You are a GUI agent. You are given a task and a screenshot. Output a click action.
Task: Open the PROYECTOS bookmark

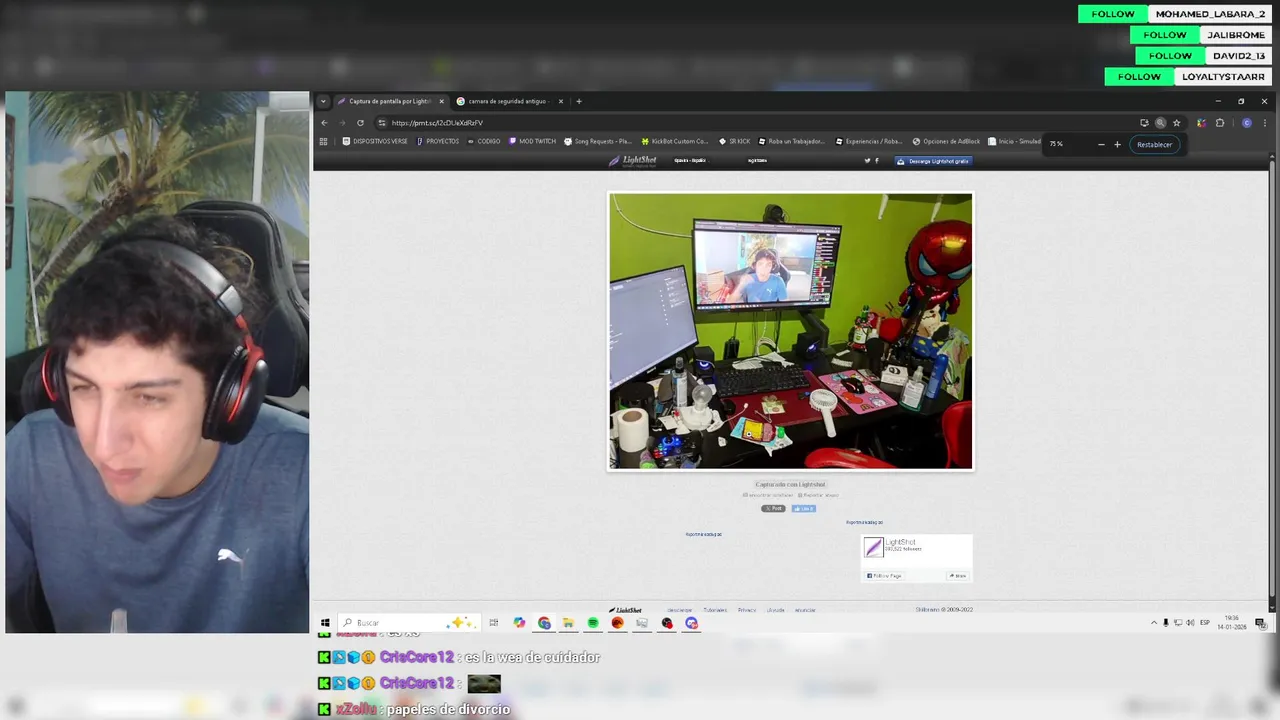438,141
